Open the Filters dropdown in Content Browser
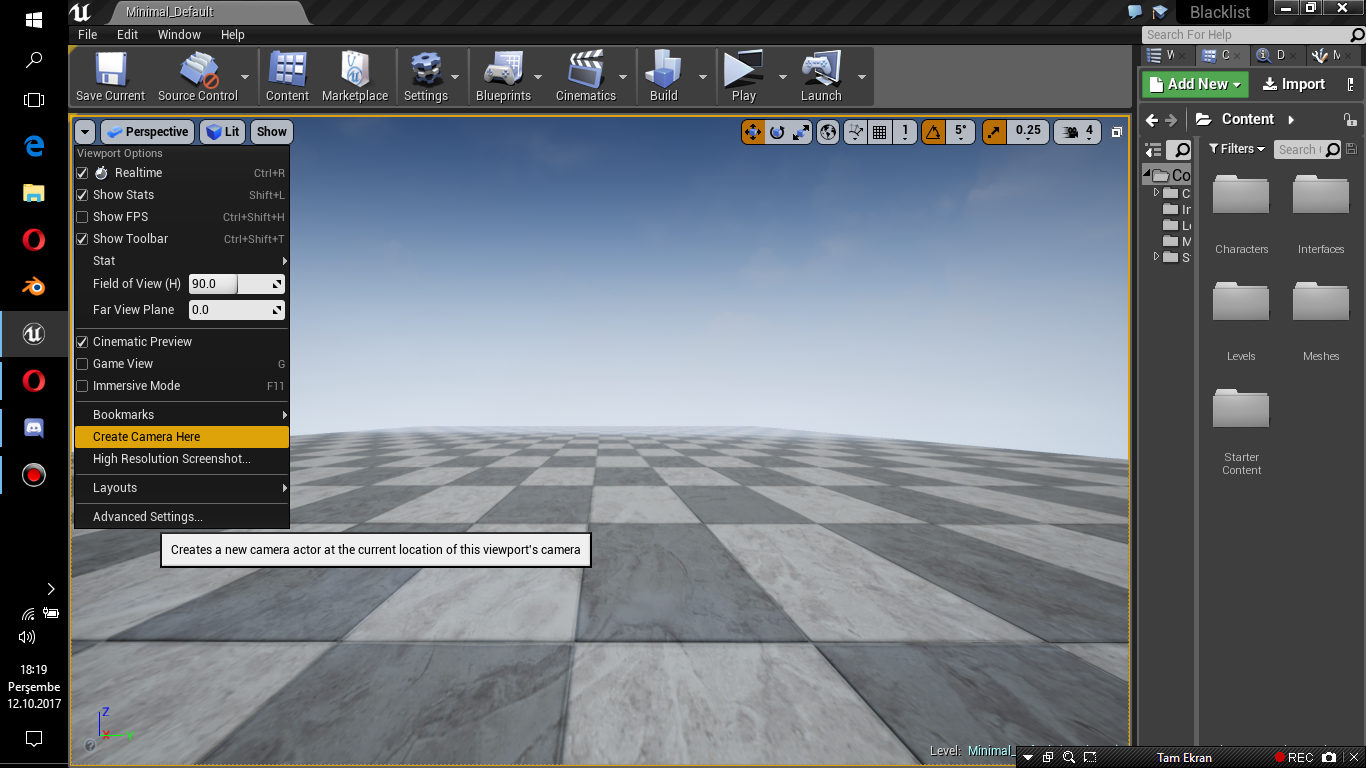 point(1237,149)
